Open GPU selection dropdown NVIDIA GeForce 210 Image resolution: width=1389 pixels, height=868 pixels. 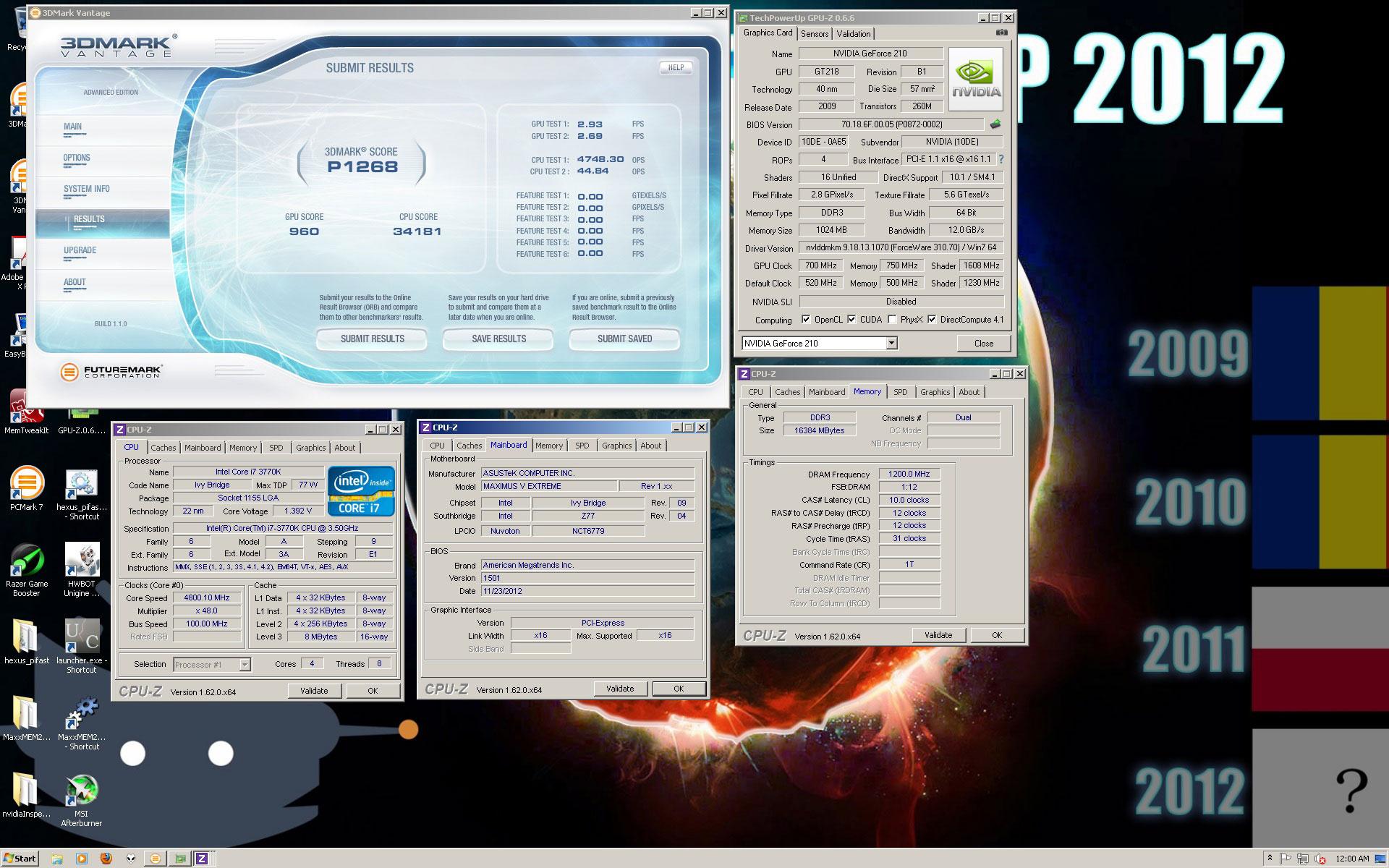(819, 343)
